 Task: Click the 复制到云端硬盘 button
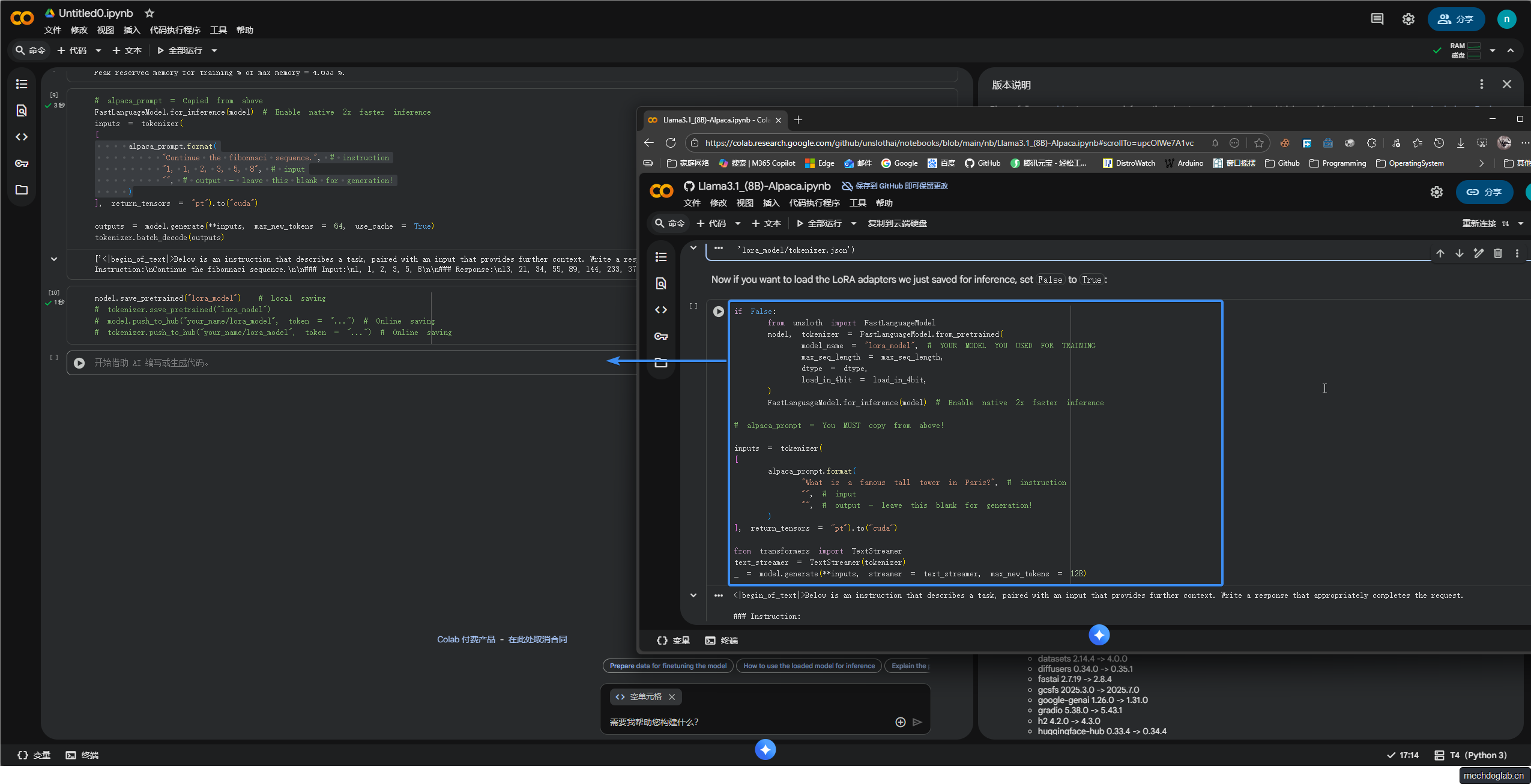(x=896, y=223)
